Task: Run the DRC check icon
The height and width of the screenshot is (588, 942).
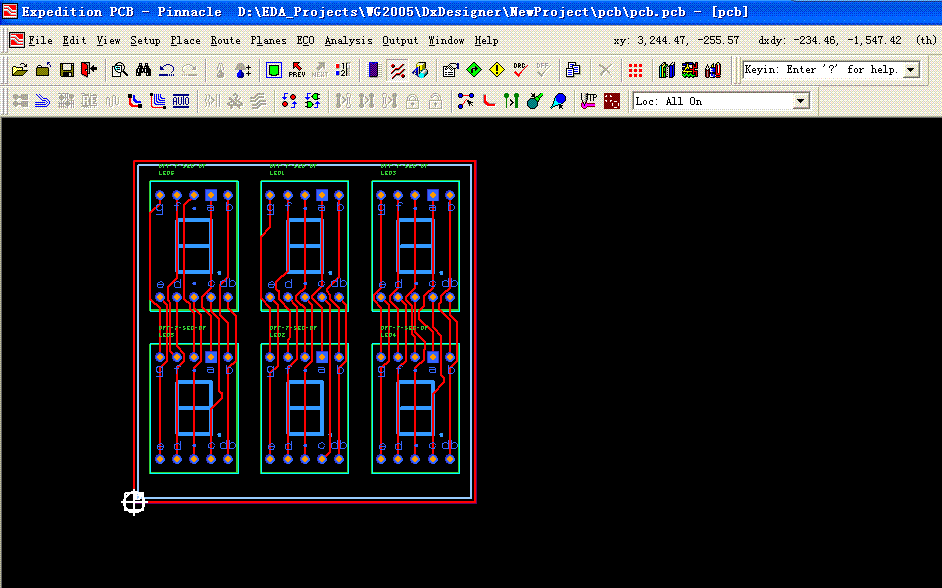Action: pyautogui.click(x=520, y=70)
